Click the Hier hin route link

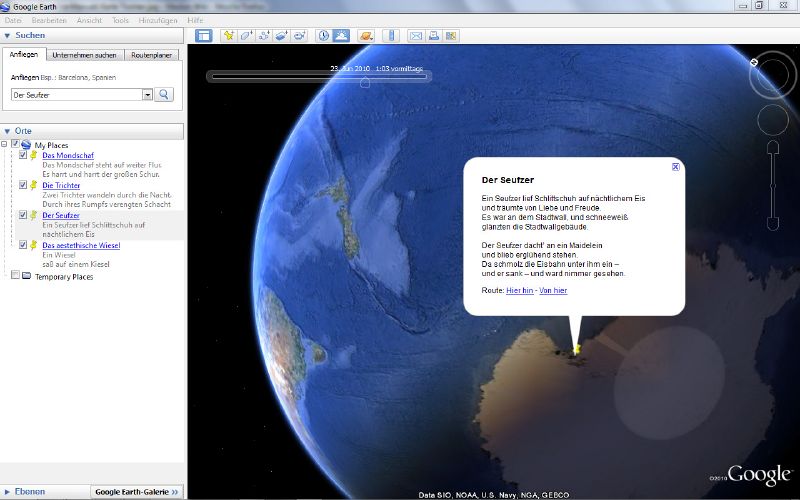coord(519,290)
